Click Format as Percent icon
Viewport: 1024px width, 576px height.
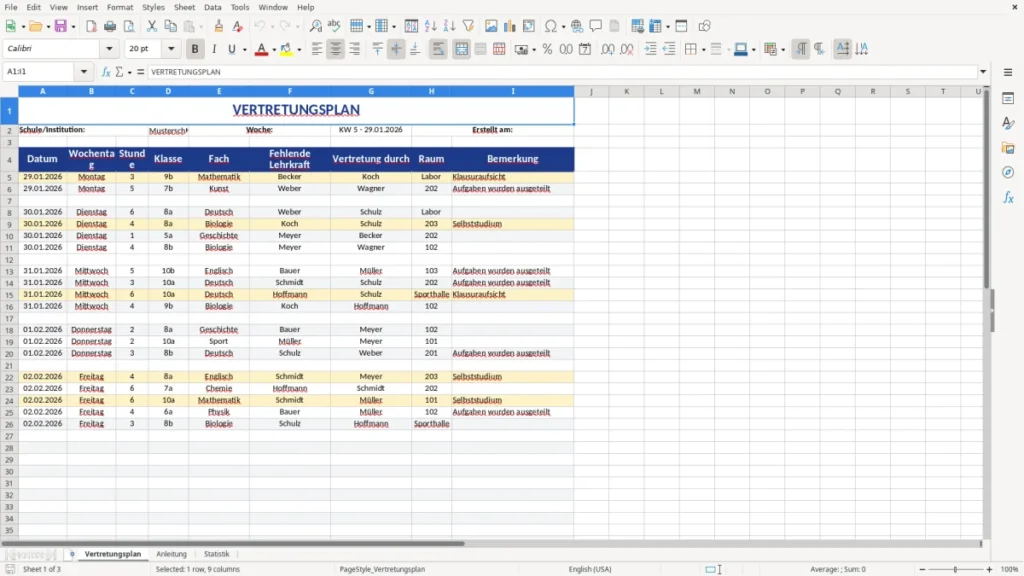click(547, 49)
